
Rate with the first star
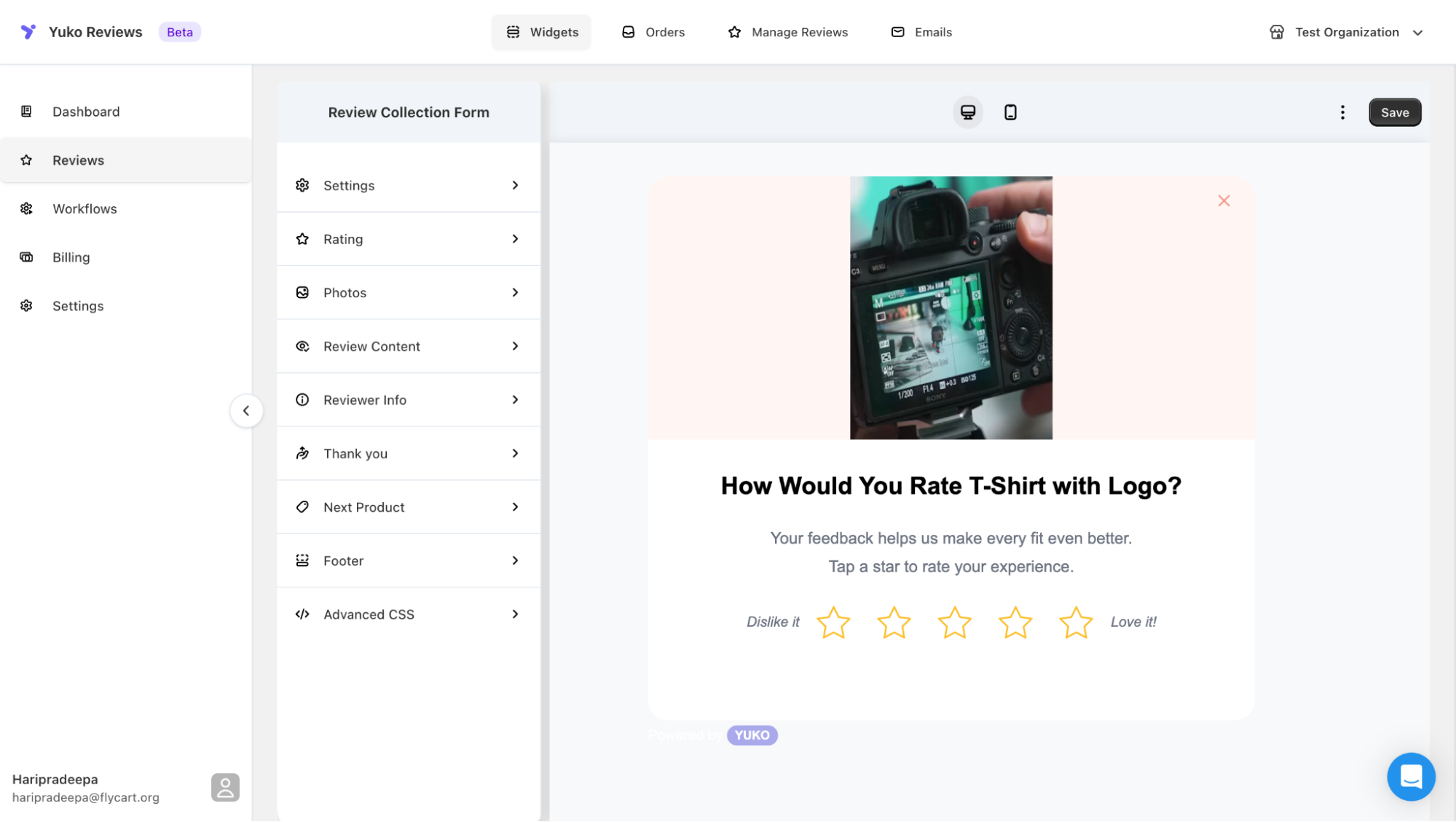coord(833,622)
